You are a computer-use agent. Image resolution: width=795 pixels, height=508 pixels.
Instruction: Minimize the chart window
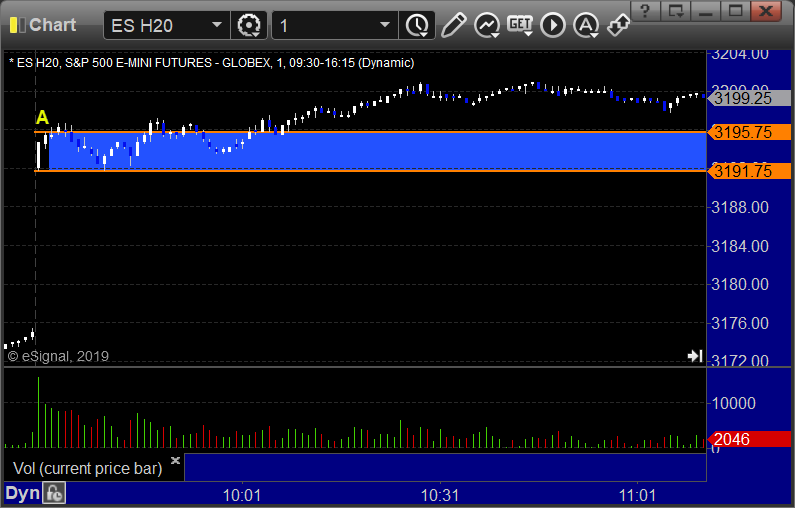pos(706,11)
